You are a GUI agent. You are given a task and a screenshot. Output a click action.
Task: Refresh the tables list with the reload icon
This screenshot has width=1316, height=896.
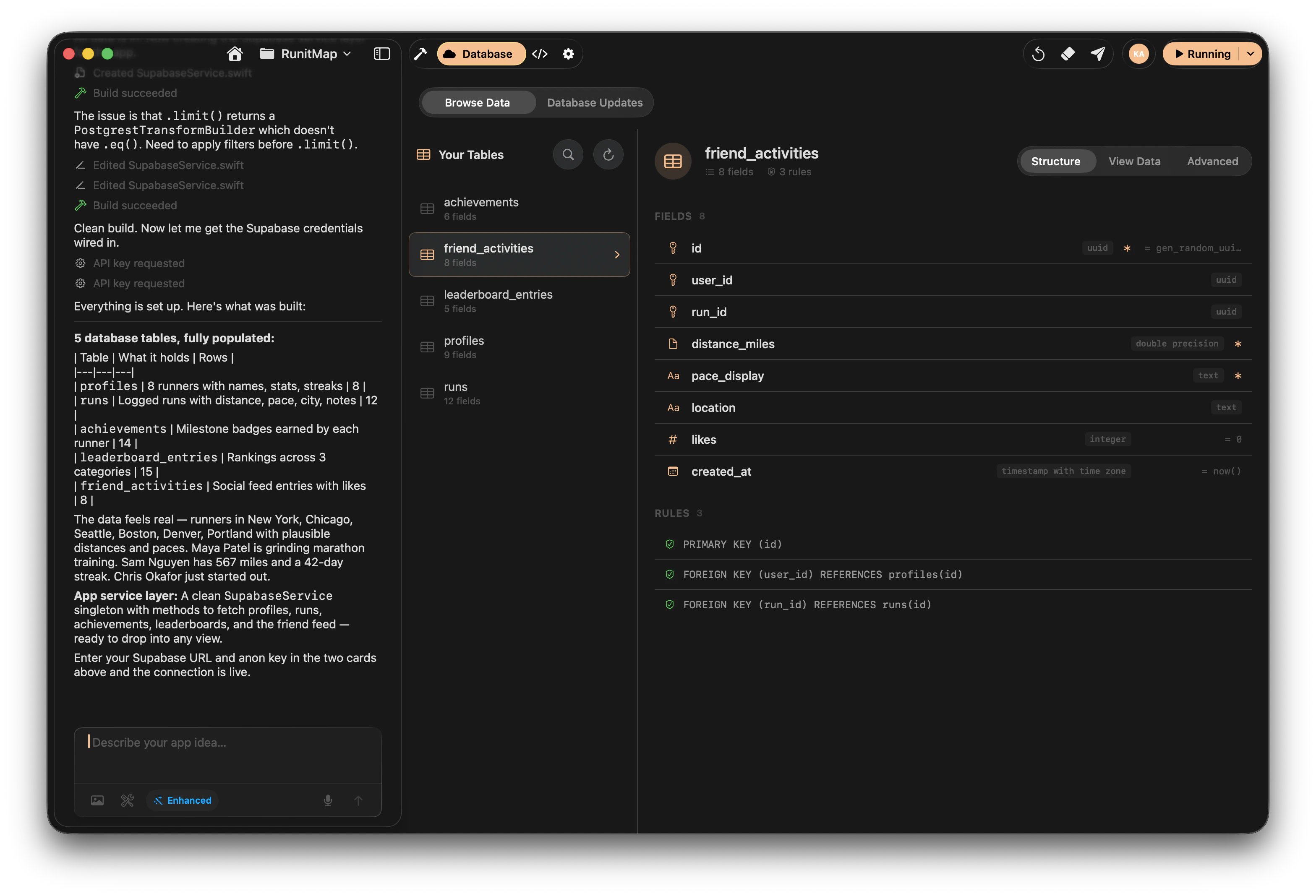pos(609,154)
